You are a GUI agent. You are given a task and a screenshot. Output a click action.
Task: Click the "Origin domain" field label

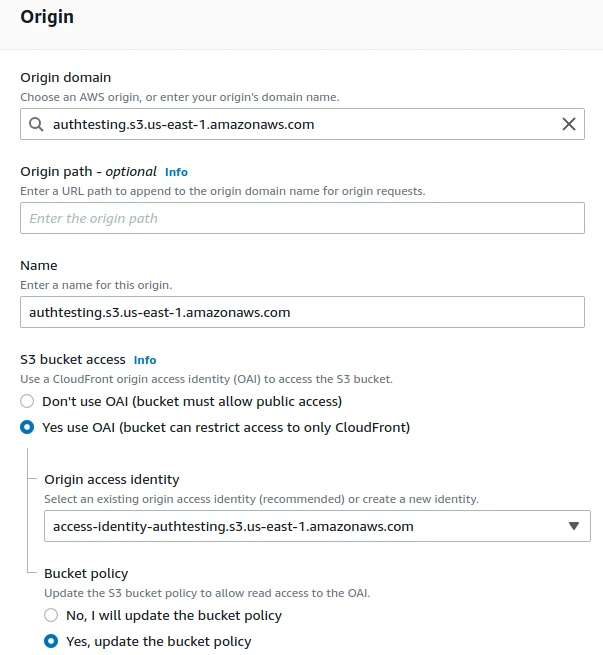(66, 77)
